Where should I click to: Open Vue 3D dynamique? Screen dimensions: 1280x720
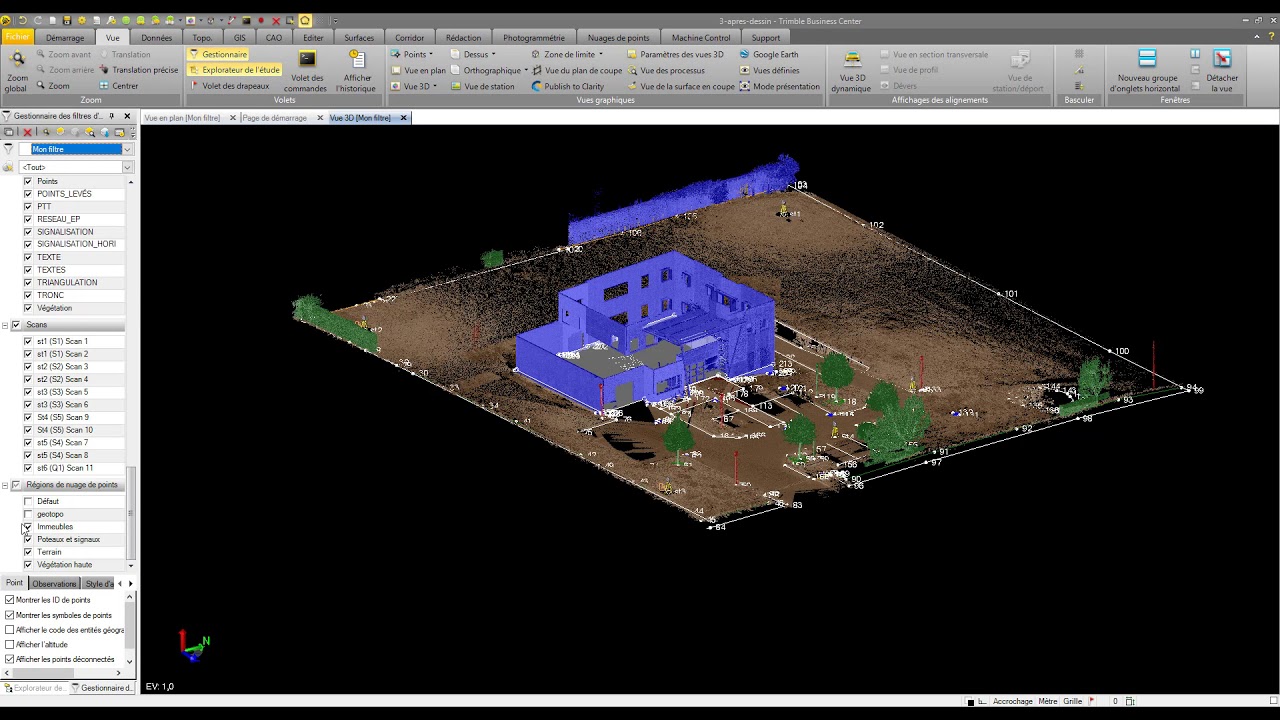[852, 70]
